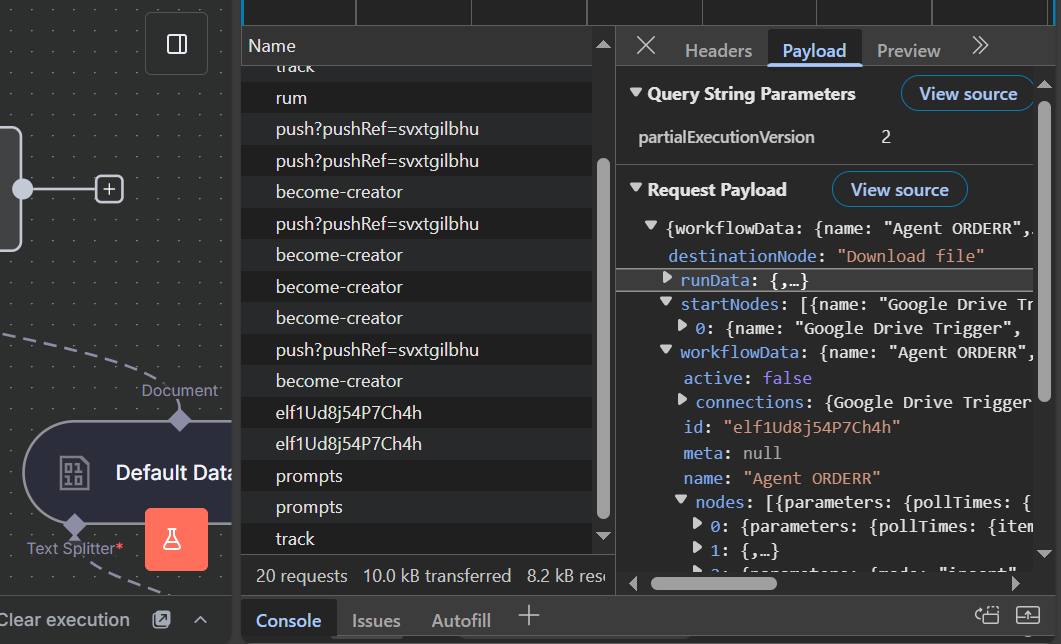The width and height of the screenshot is (1061, 644).
Task: Click the upward chevron next to Clear execution
Action: pyautogui.click(x=200, y=620)
